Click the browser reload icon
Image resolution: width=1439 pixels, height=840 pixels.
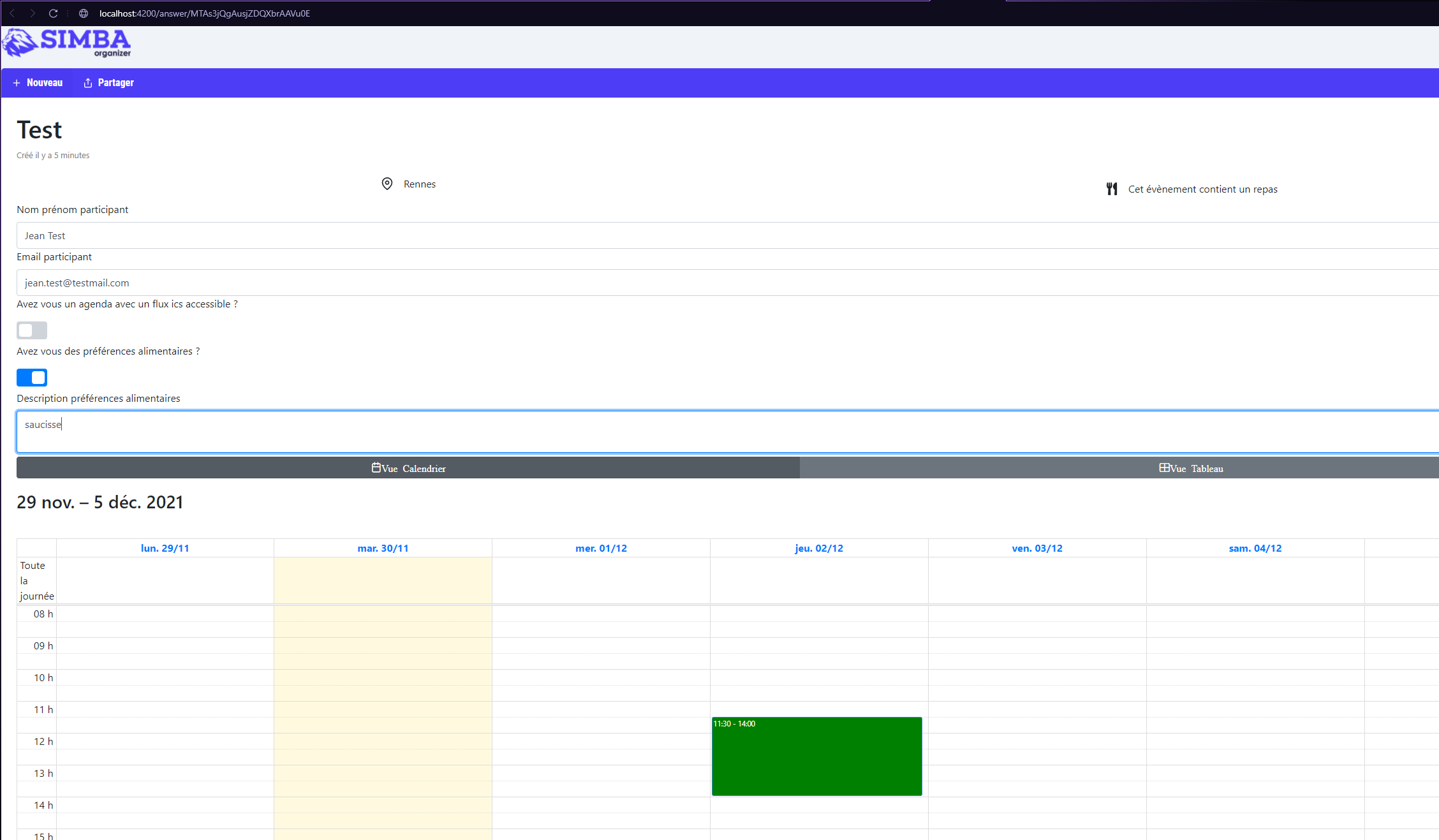pos(53,13)
